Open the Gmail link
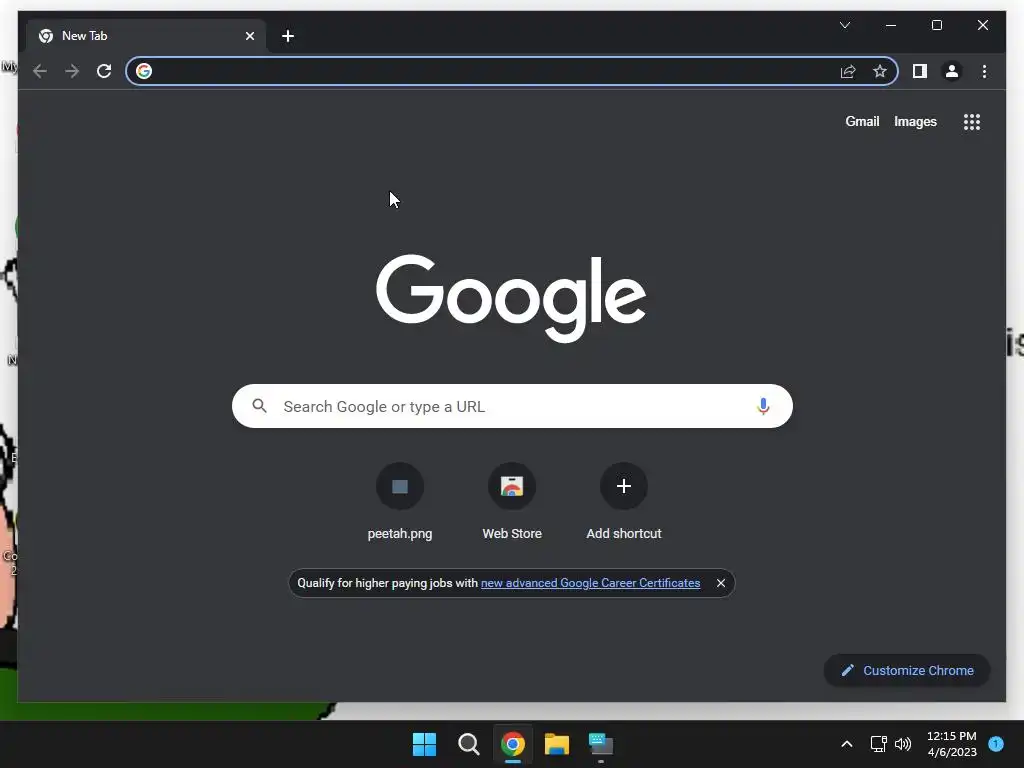The height and width of the screenshot is (768, 1024). (862, 121)
